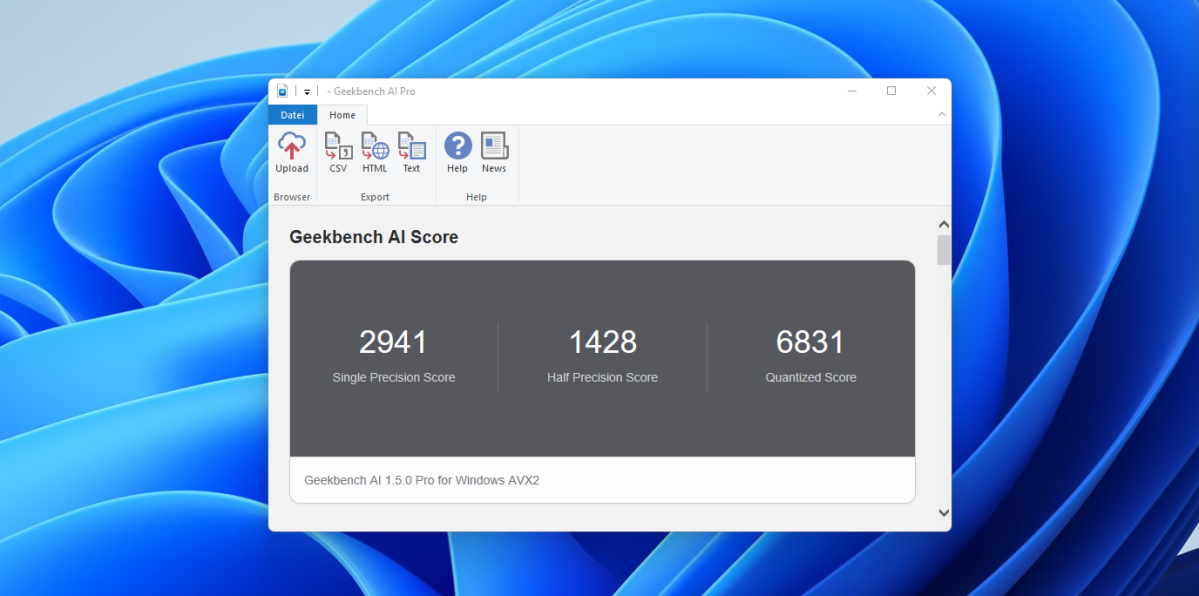
Task: Click the Single Precision Score value 2941
Action: pyautogui.click(x=393, y=342)
